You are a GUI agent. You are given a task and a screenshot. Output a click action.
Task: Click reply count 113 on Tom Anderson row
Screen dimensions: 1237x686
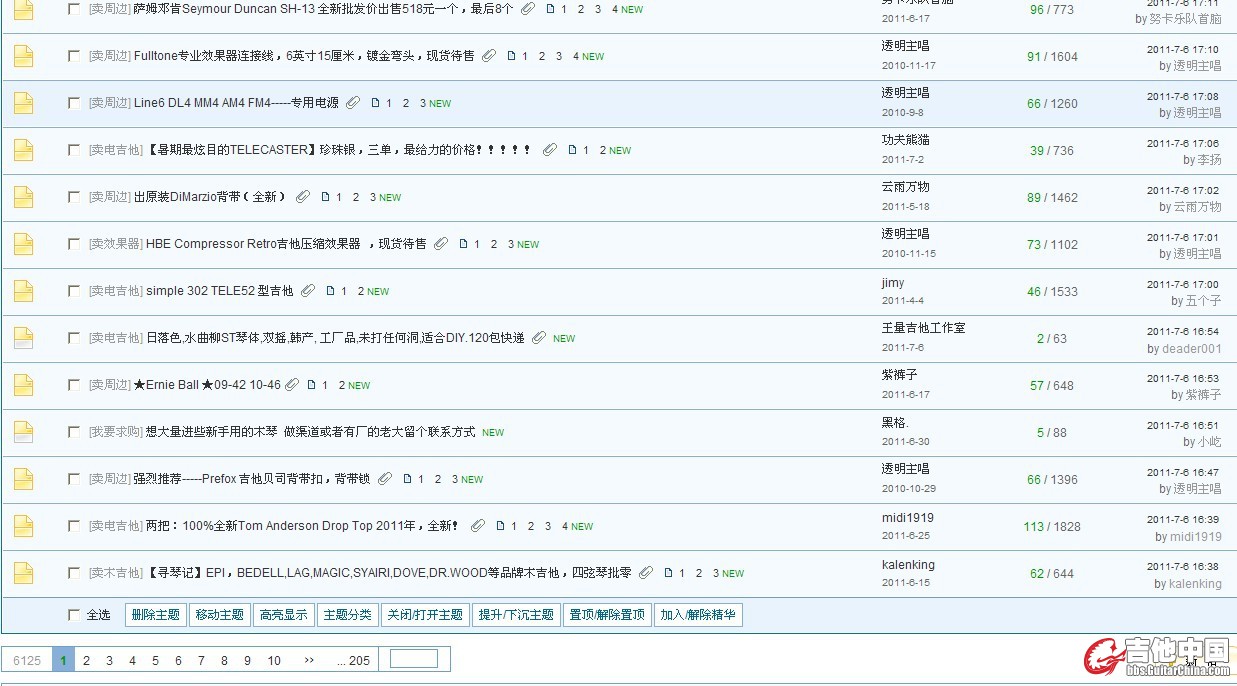click(1033, 527)
